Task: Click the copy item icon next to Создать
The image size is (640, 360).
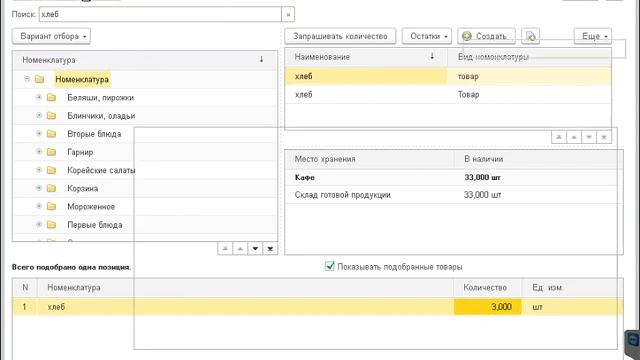Action: [x=530, y=36]
